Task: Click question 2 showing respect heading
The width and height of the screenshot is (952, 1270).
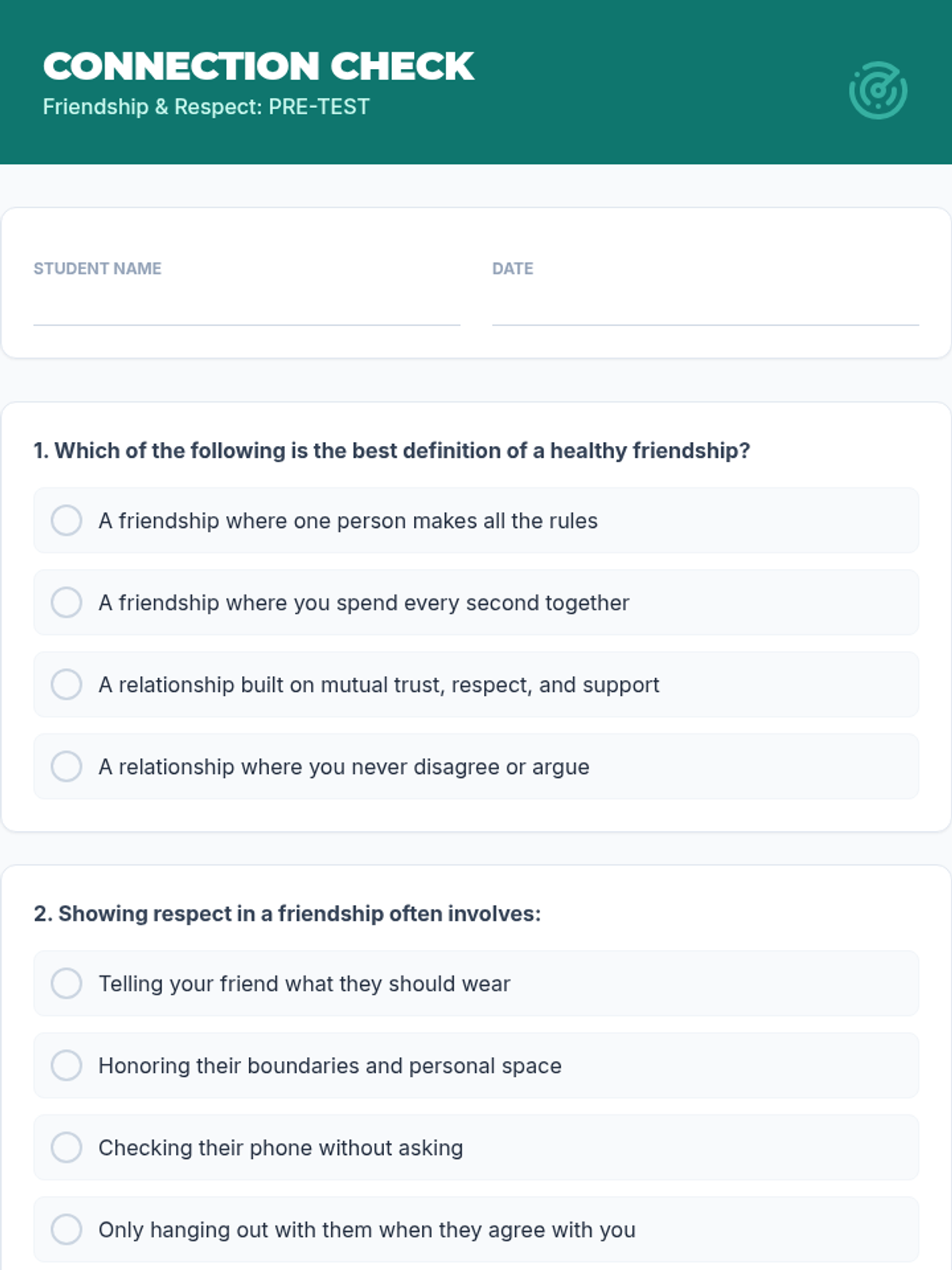Action: coord(287,914)
